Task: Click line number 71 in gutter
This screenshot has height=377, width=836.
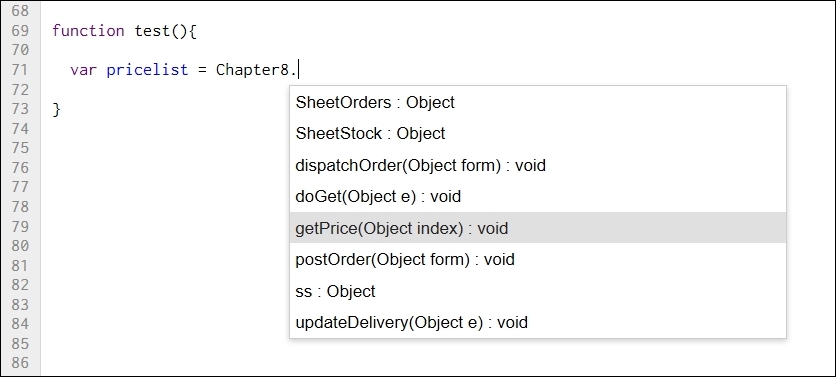Action: pos(20,70)
